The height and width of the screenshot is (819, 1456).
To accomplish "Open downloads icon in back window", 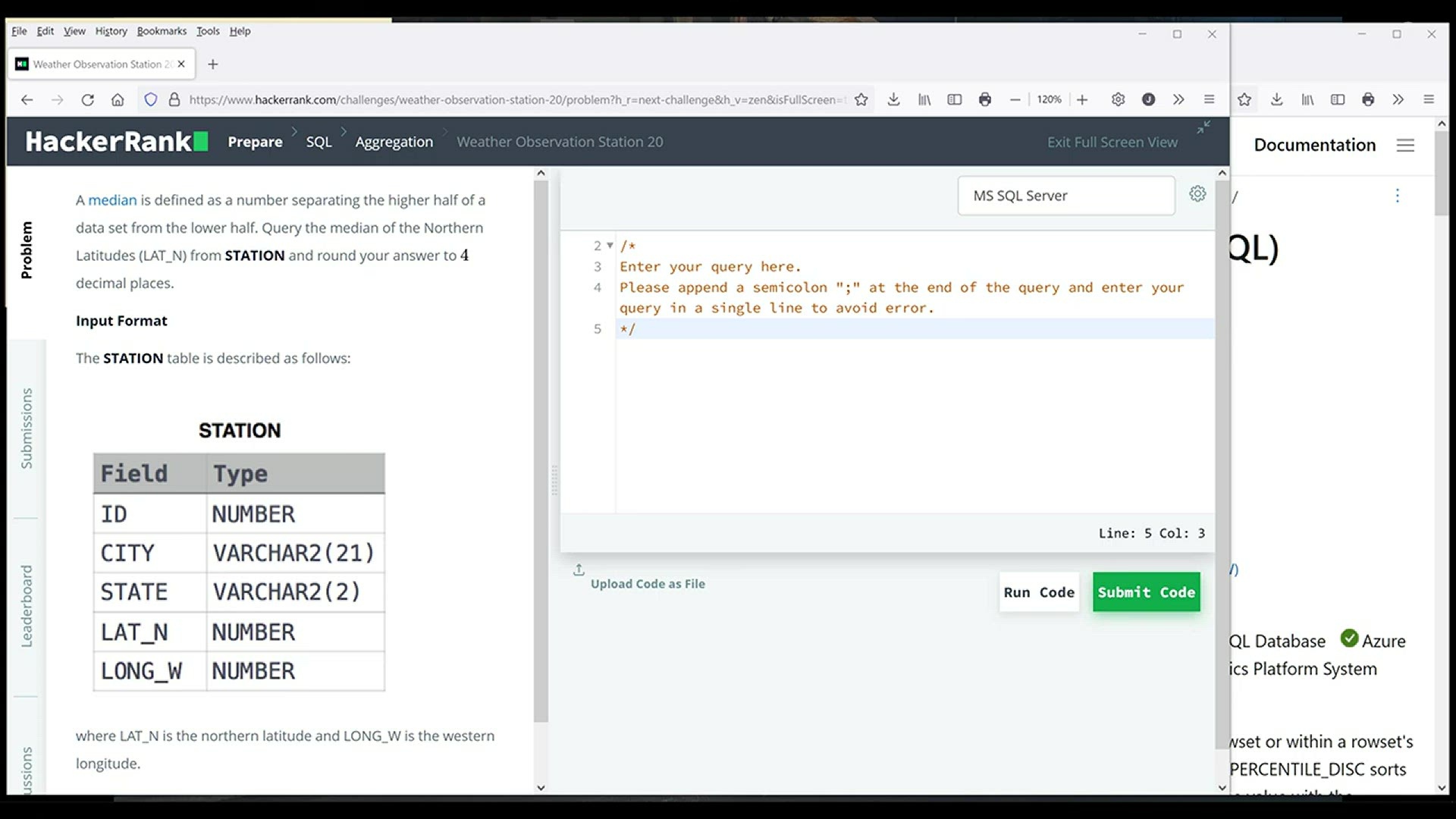I will pyautogui.click(x=1277, y=99).
